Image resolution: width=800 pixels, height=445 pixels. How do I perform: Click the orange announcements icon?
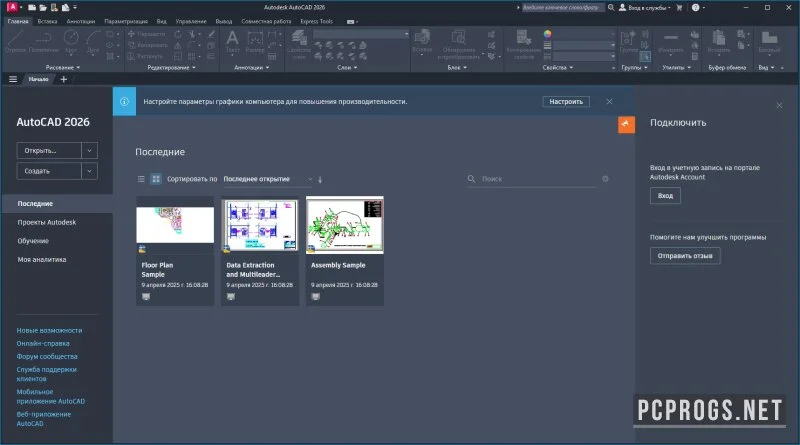coord(627,125)
